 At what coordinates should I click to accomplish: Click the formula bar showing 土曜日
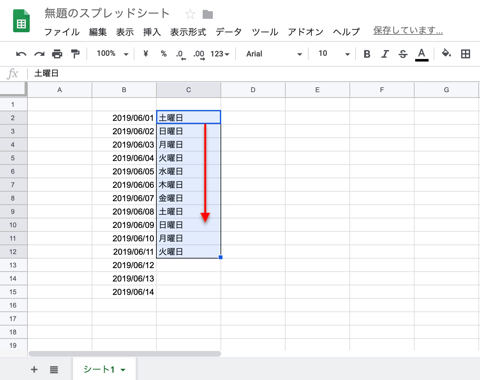(x=253, y=73)
